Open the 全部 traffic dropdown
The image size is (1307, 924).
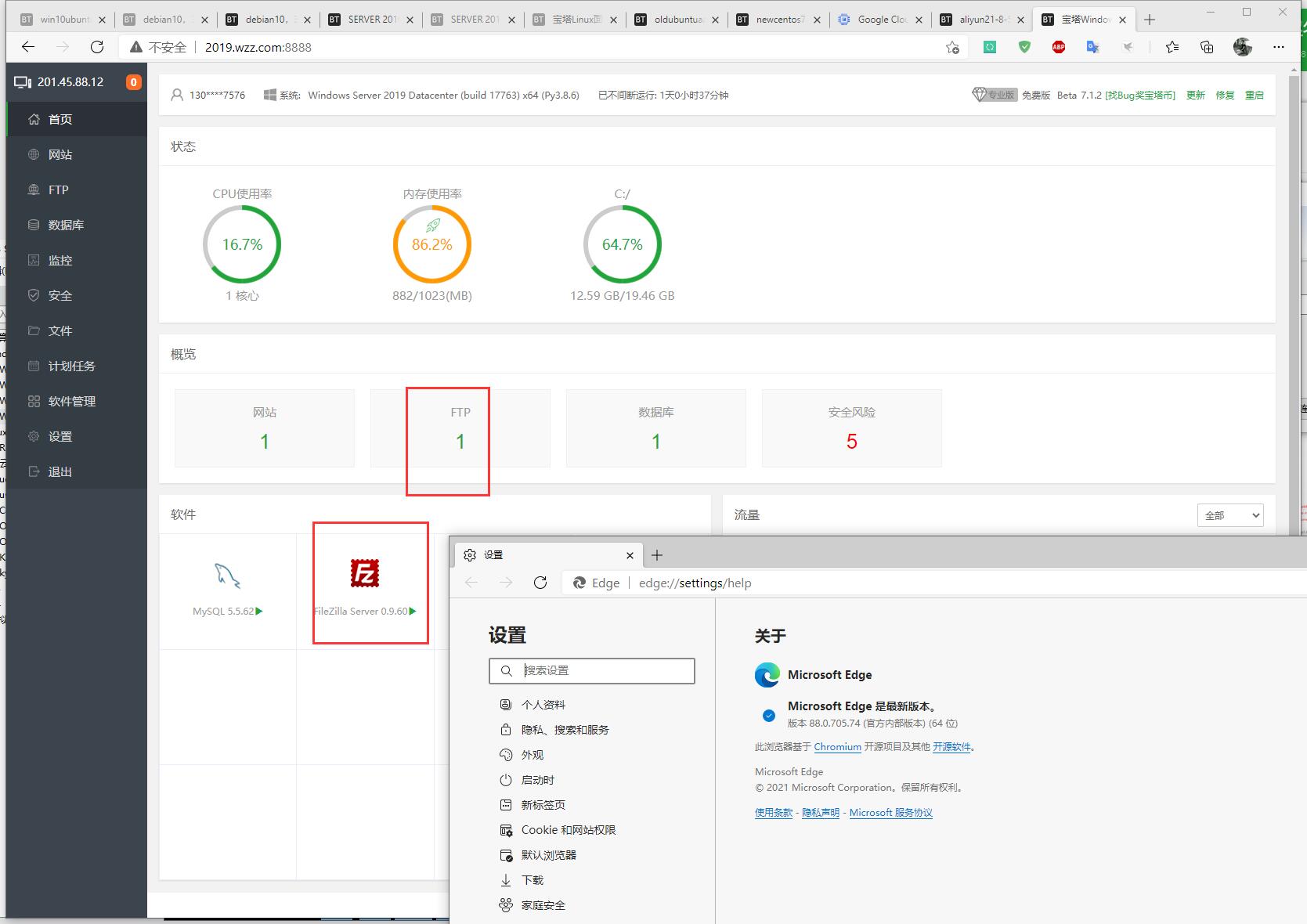click(1230, 515)
